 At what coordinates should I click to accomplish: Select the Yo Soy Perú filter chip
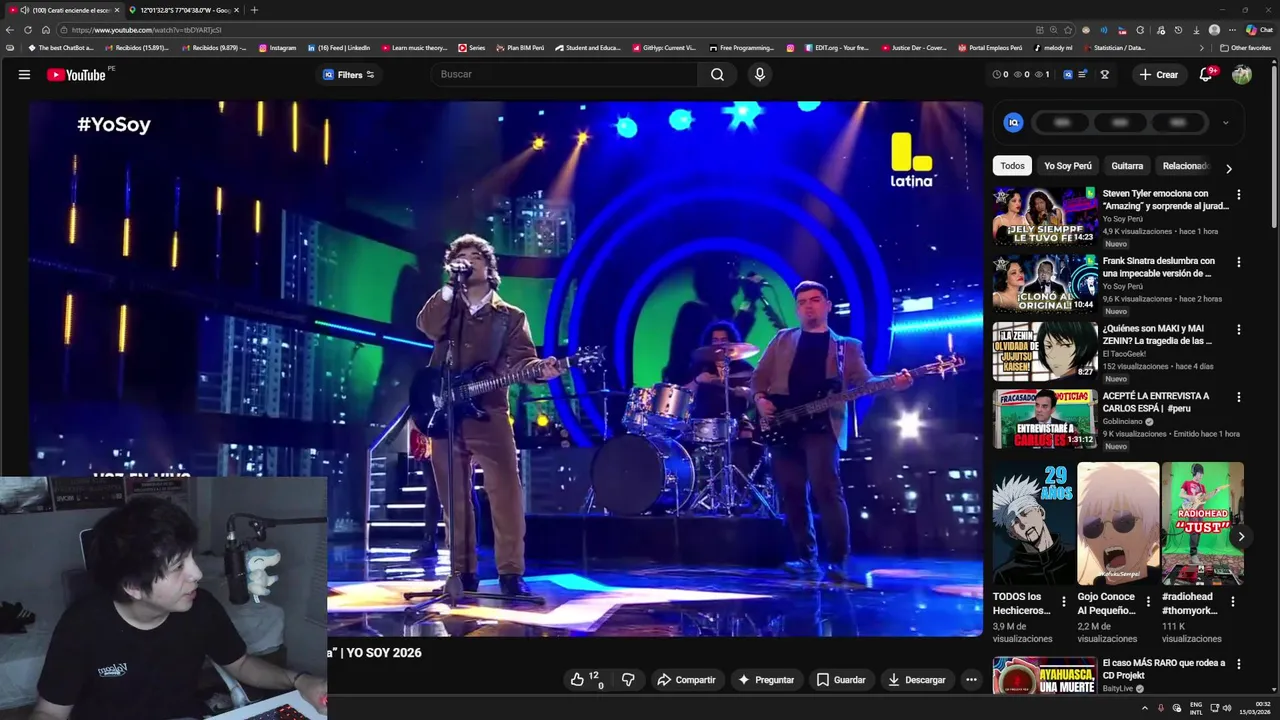click(1068, 166)
